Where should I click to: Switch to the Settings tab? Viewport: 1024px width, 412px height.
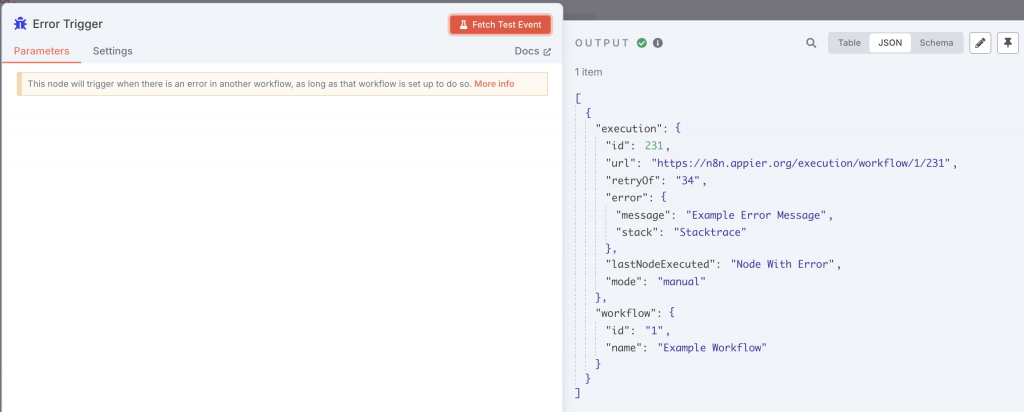[x=112, y=51]
